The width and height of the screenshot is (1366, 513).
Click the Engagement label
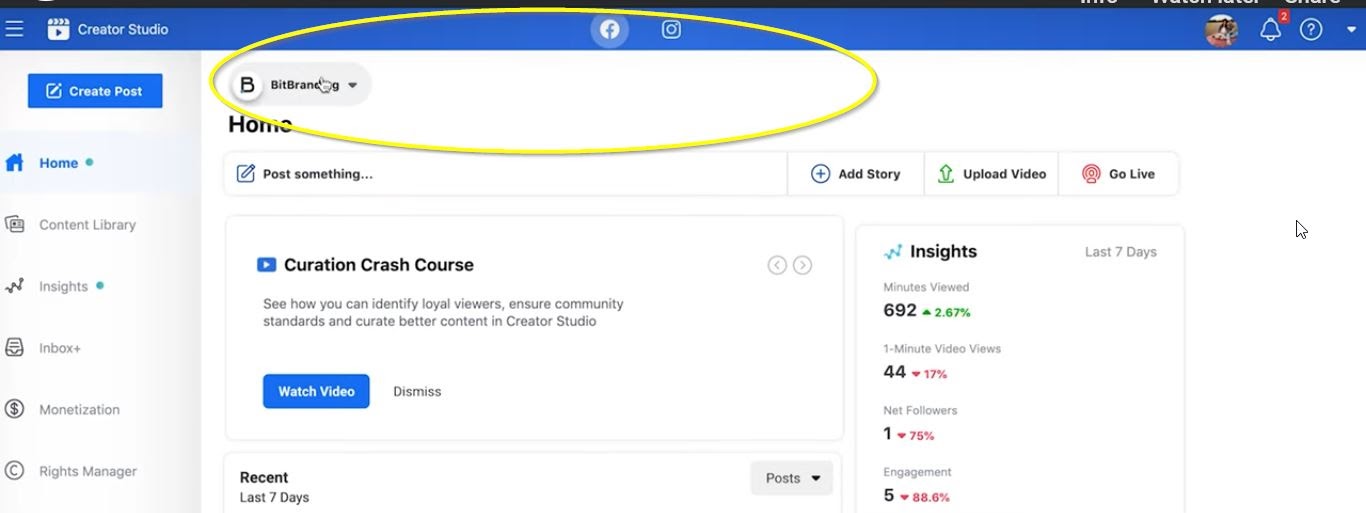pos(917,472)
